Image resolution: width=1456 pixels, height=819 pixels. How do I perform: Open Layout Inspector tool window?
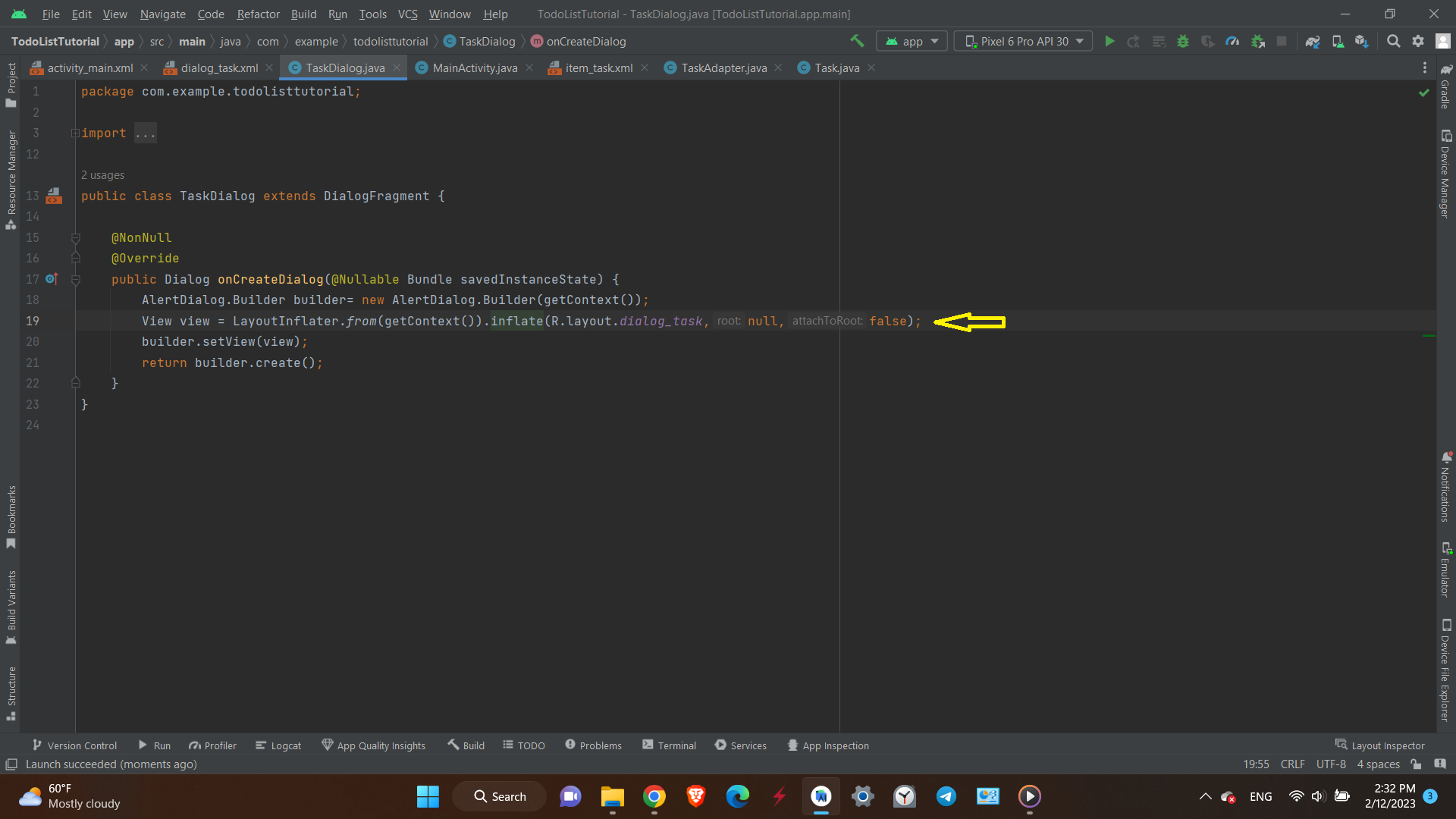coord(1380,745)
